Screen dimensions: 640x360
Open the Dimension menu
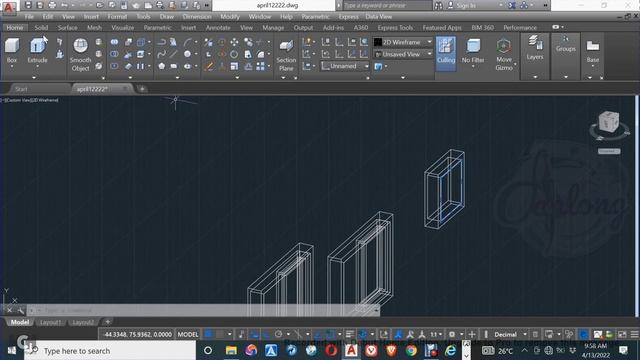pyautogui.click(x=197, y=17)
